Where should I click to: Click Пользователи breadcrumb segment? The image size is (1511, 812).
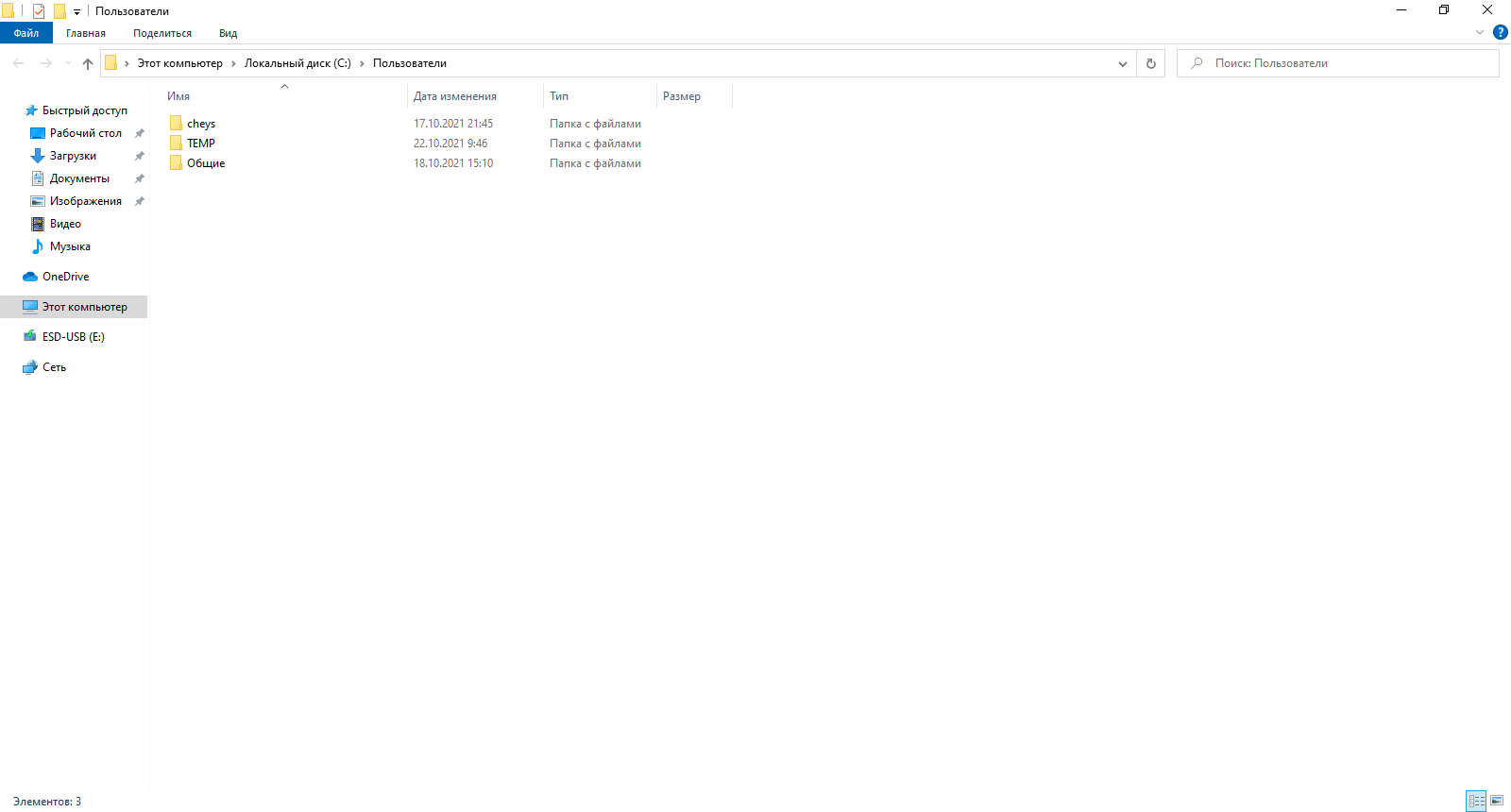(x=410, y=63)
